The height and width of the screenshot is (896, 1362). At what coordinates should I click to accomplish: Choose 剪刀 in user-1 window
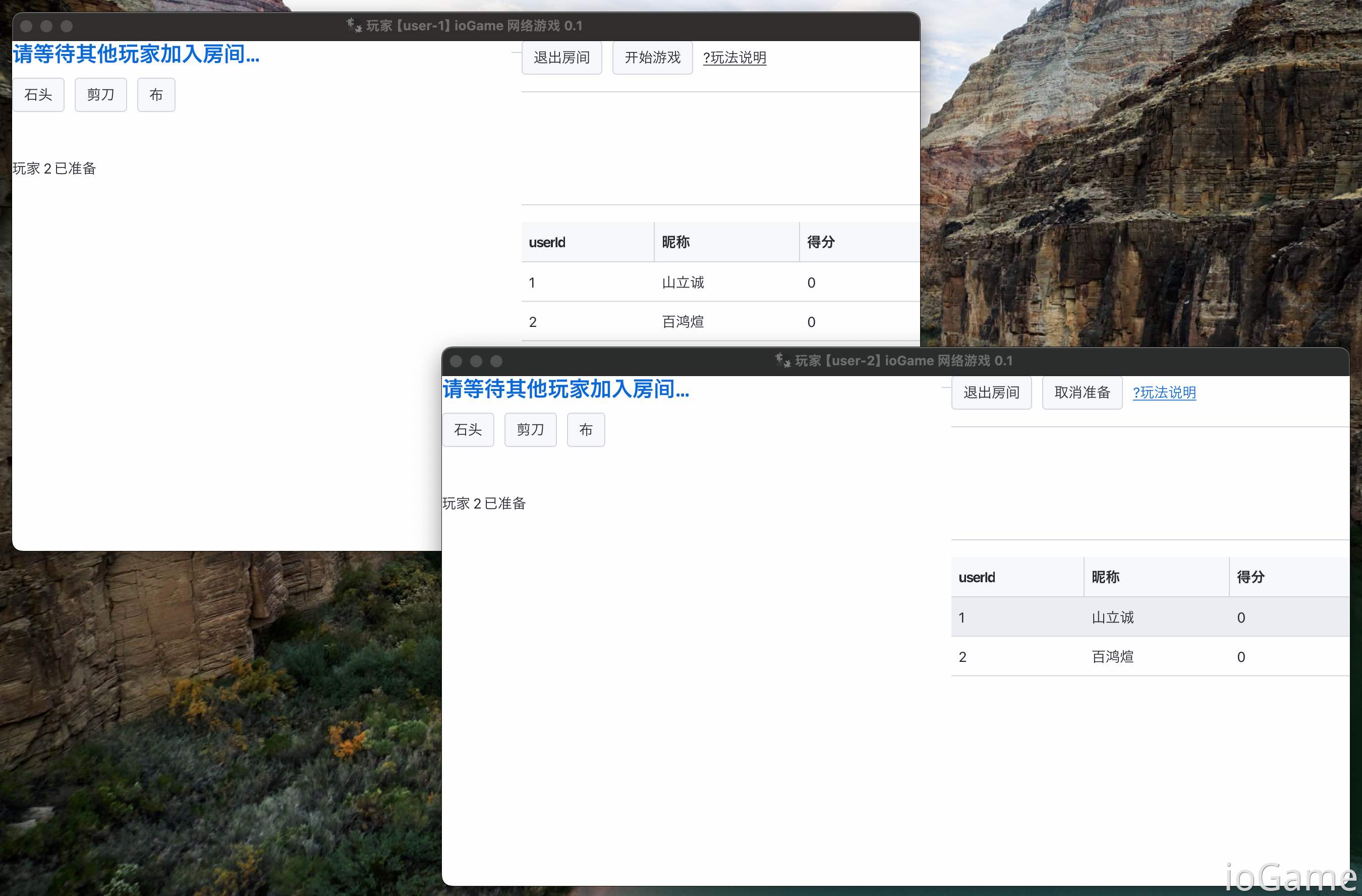[100, 94]
